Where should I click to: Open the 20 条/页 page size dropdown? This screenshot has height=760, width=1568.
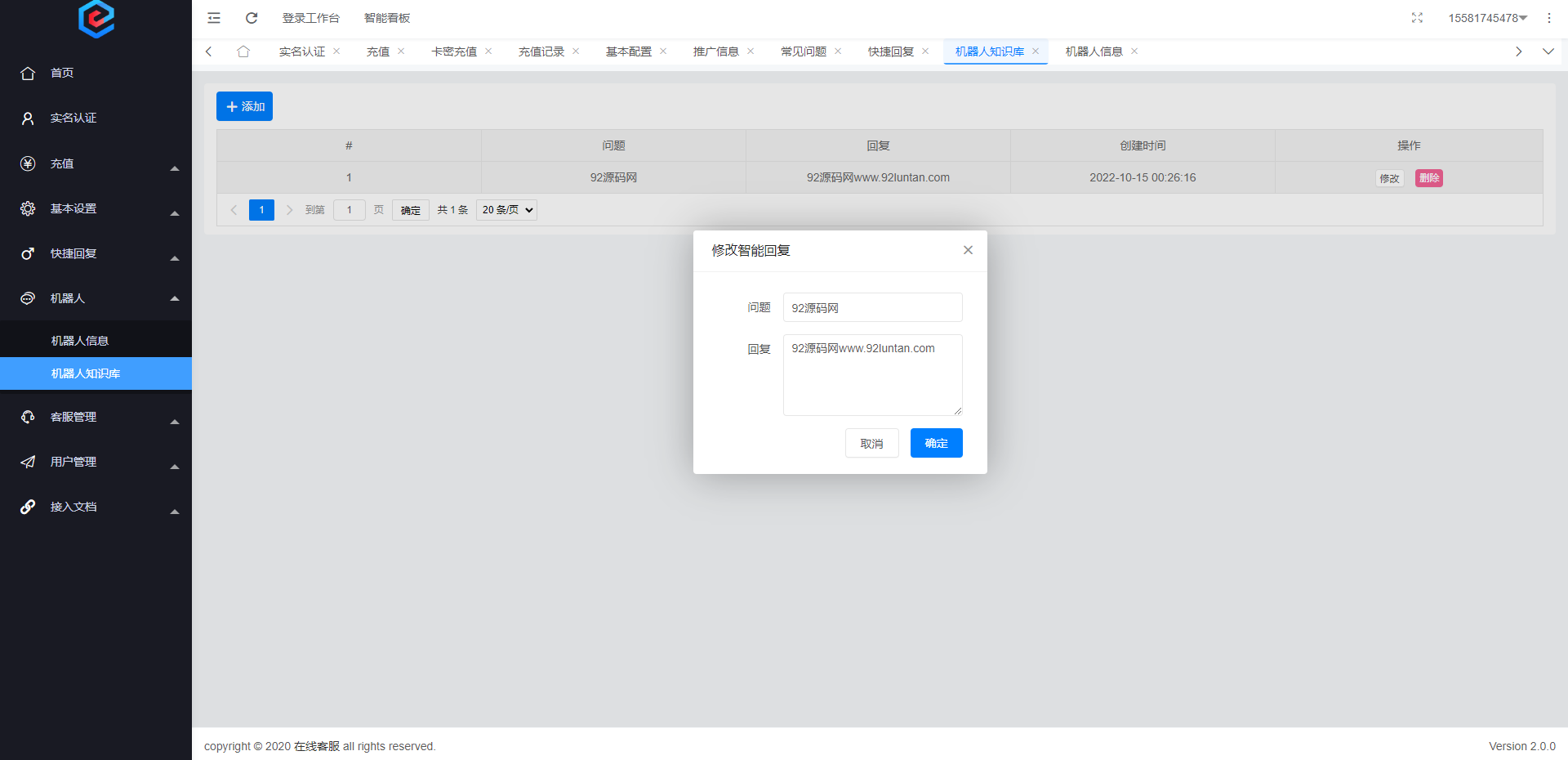506,210
